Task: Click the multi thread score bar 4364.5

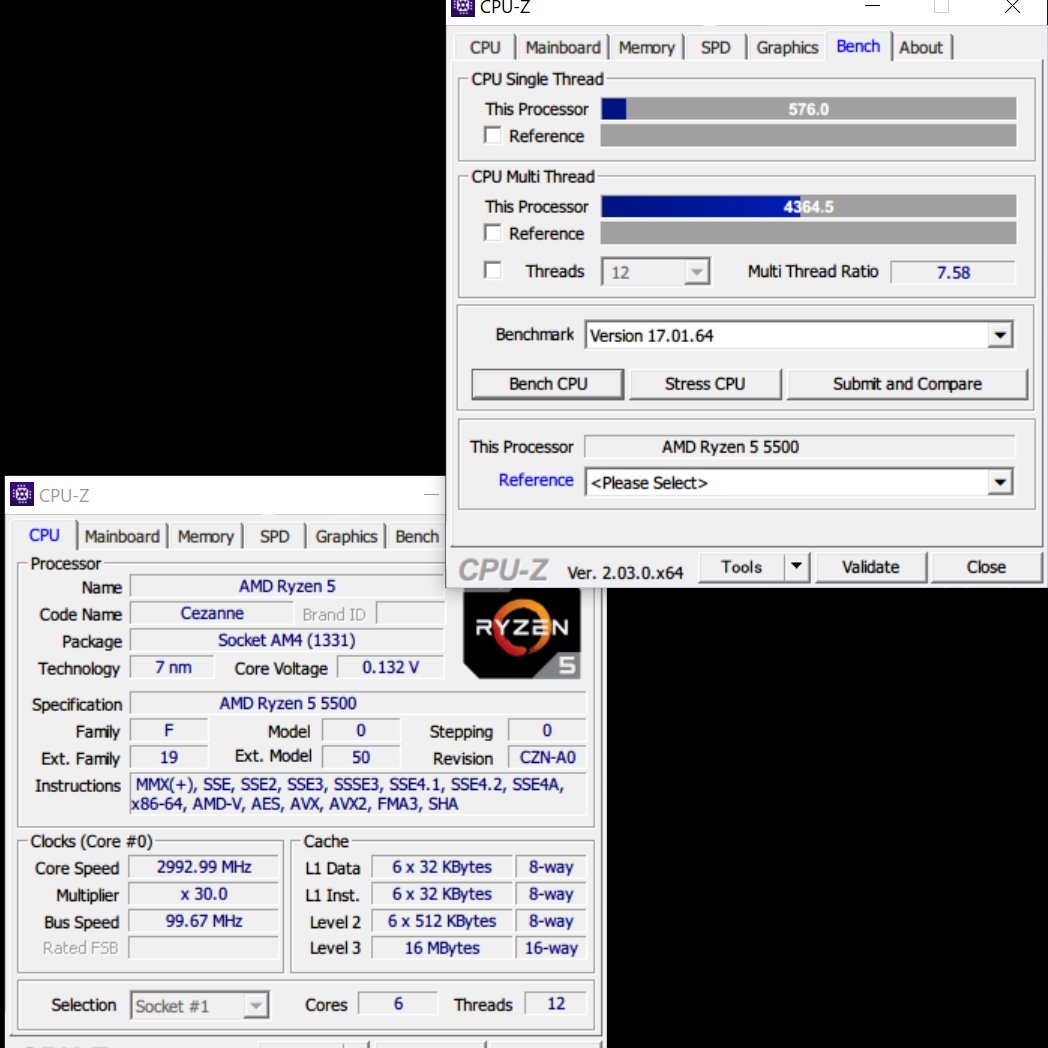Action: click(809, 207)
